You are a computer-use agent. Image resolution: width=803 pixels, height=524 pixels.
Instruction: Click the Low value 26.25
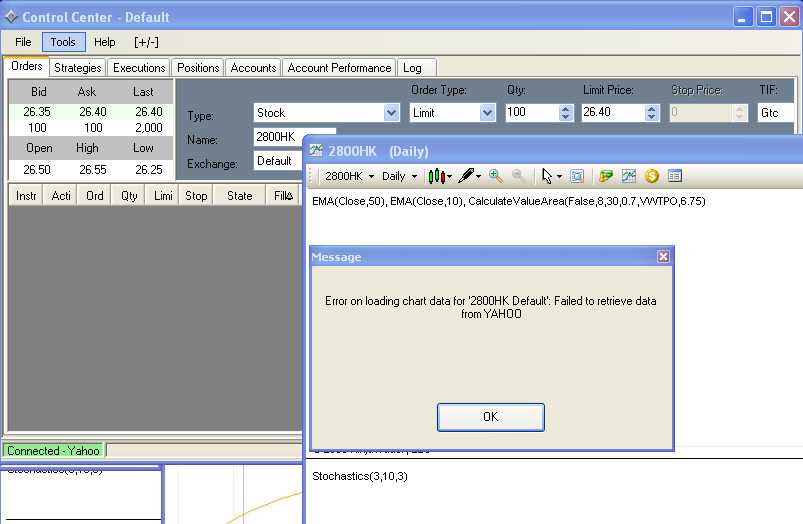click(x=149, y=170)
